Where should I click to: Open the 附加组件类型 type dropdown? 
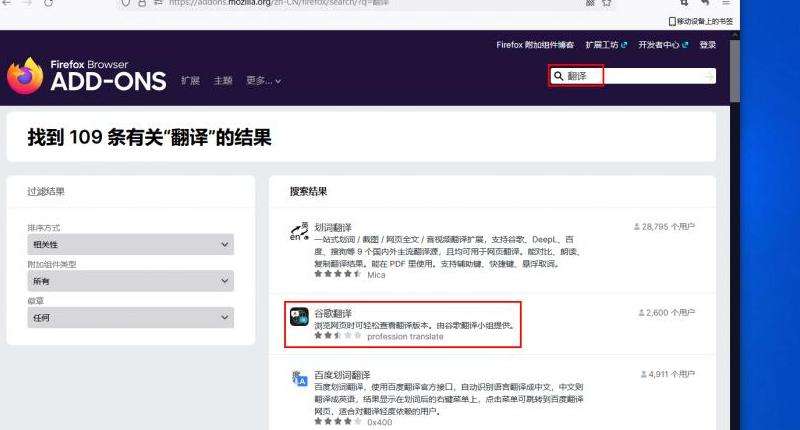(x=130, y=281)
